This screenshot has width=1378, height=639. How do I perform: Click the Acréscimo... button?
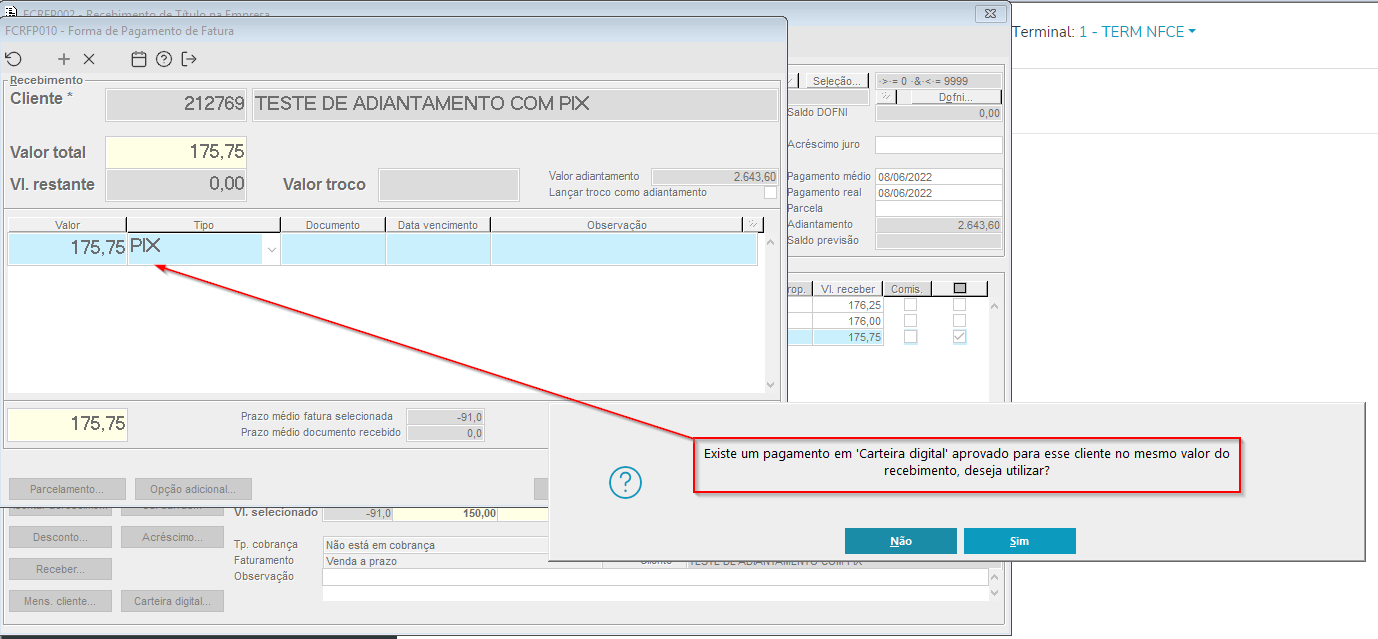coord(172,537)
